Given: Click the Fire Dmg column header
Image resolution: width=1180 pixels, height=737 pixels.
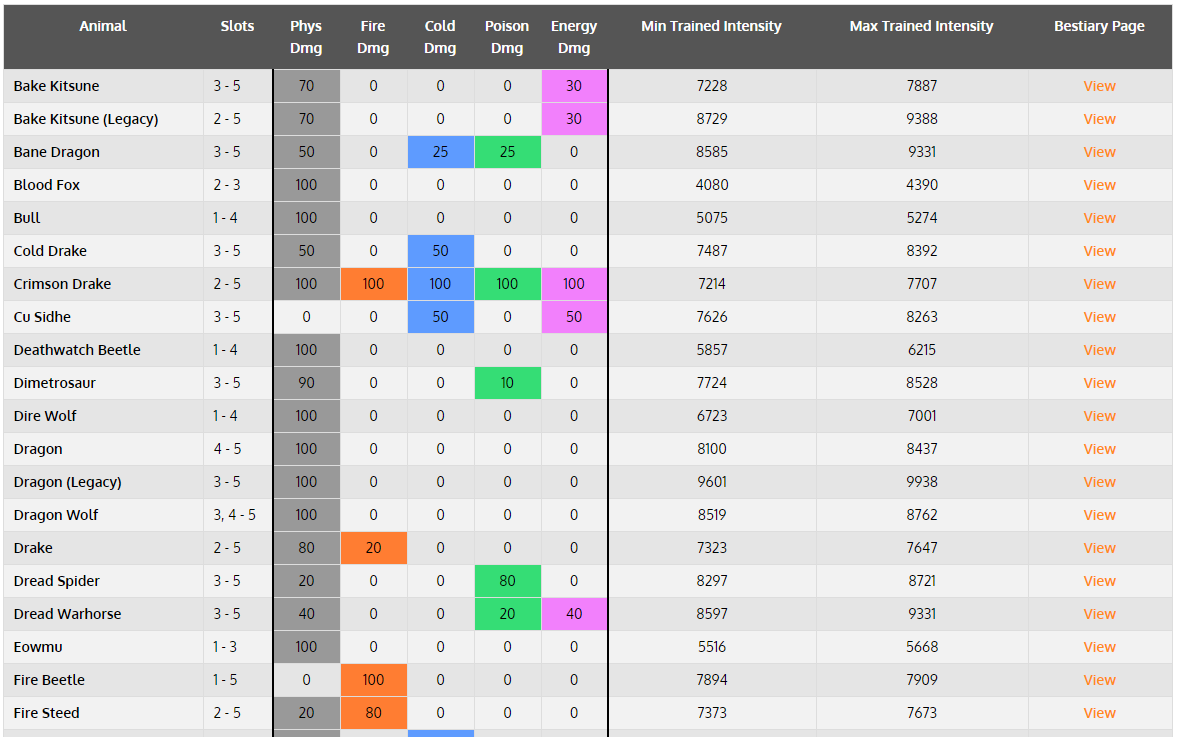Looking at the screenshot, I should pos(373,37).
